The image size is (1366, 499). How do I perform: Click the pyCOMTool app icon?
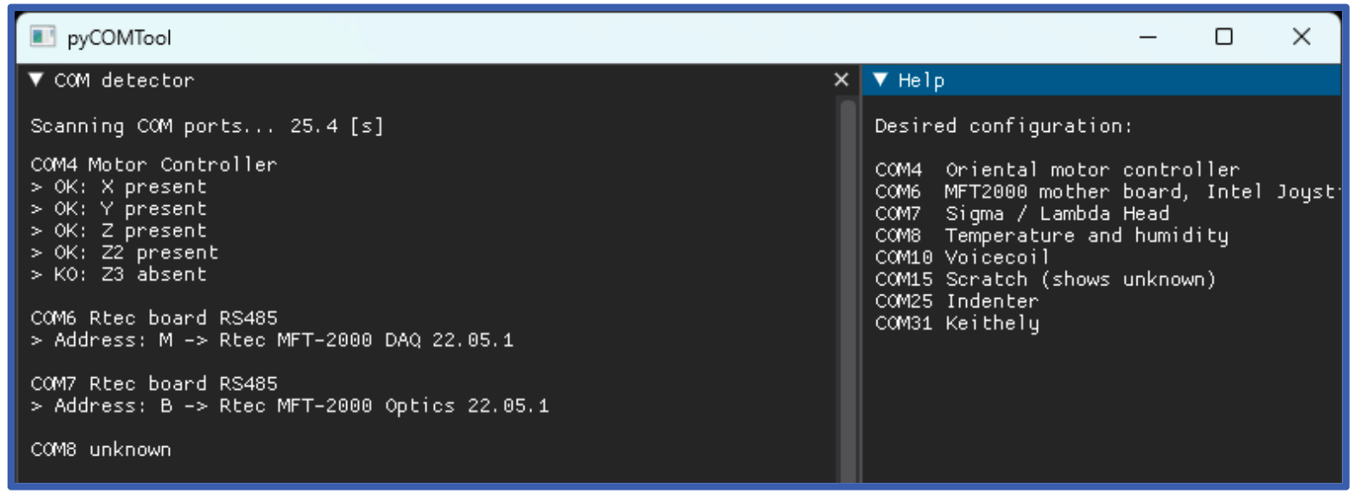(42, 38)
